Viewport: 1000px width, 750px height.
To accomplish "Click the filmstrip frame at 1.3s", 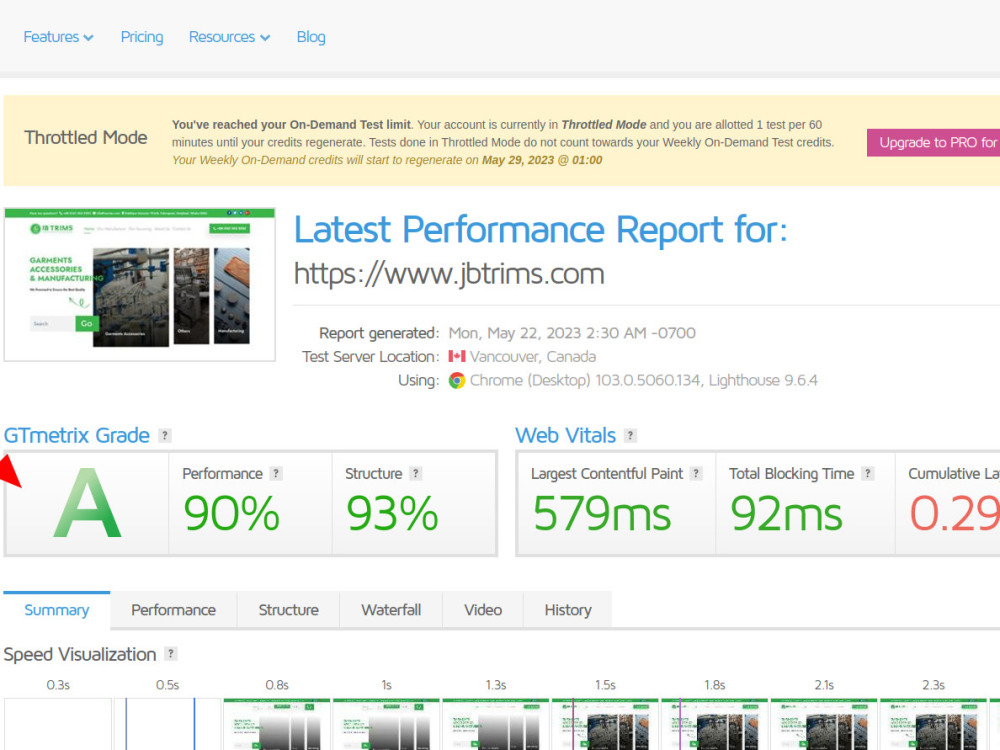I will pos(496,724).
